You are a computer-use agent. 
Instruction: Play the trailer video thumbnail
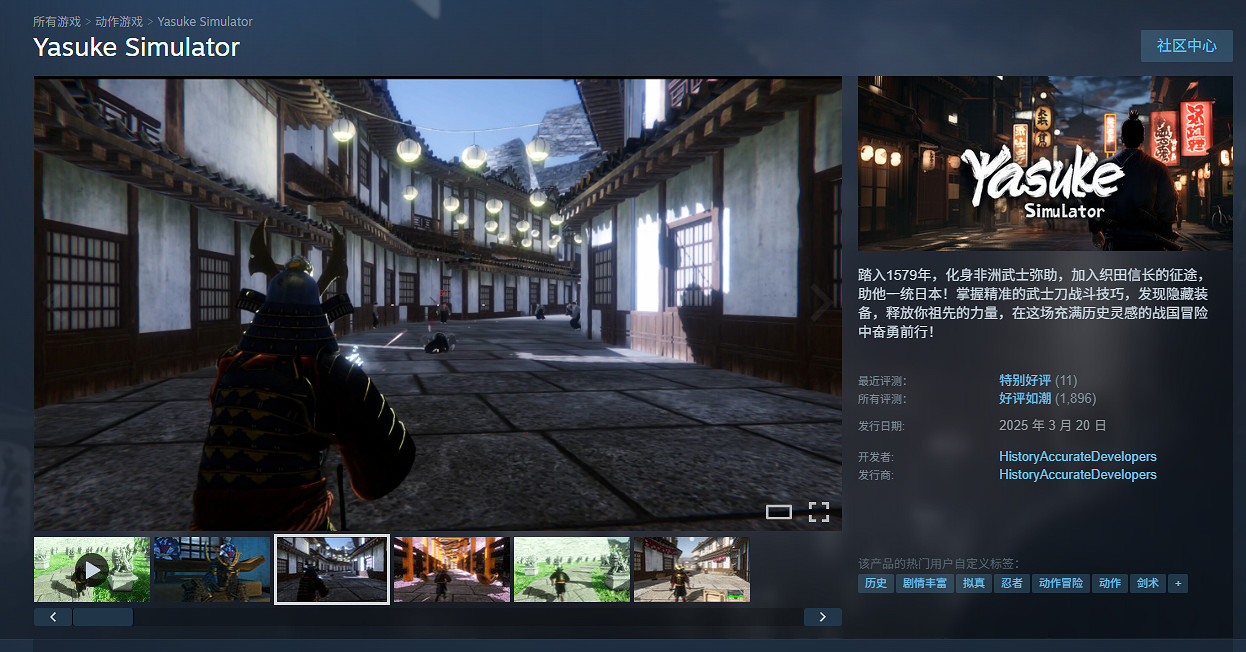[x=91, y=569]
